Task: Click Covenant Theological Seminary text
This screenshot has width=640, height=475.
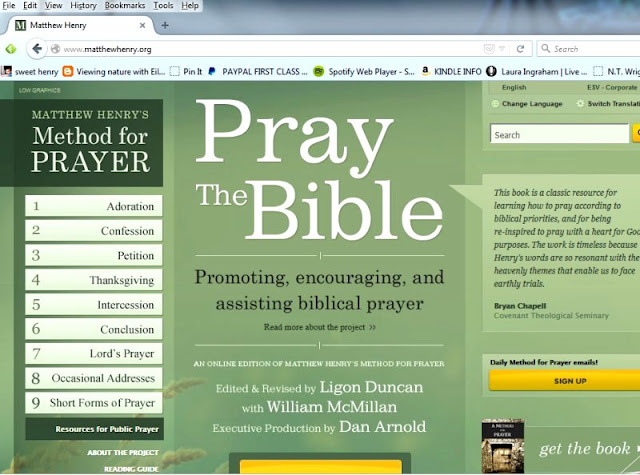Action: 551,315
